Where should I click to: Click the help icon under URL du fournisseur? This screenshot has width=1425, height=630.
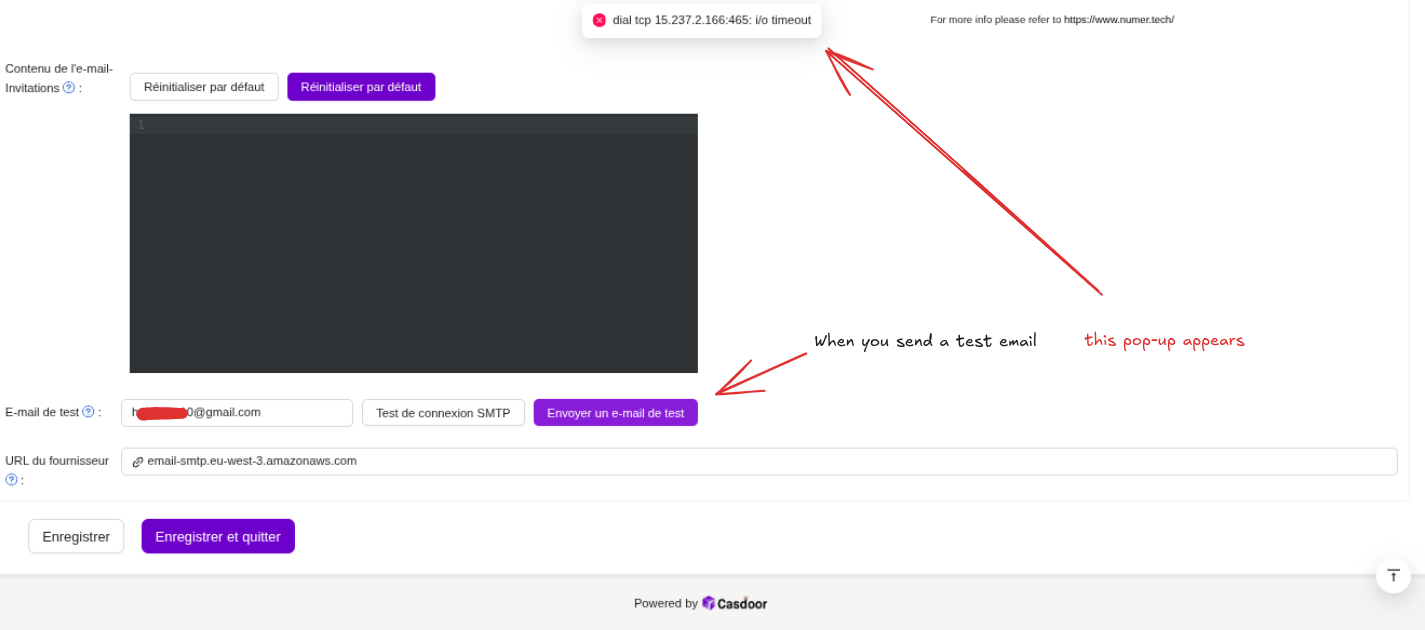point(12,479)
